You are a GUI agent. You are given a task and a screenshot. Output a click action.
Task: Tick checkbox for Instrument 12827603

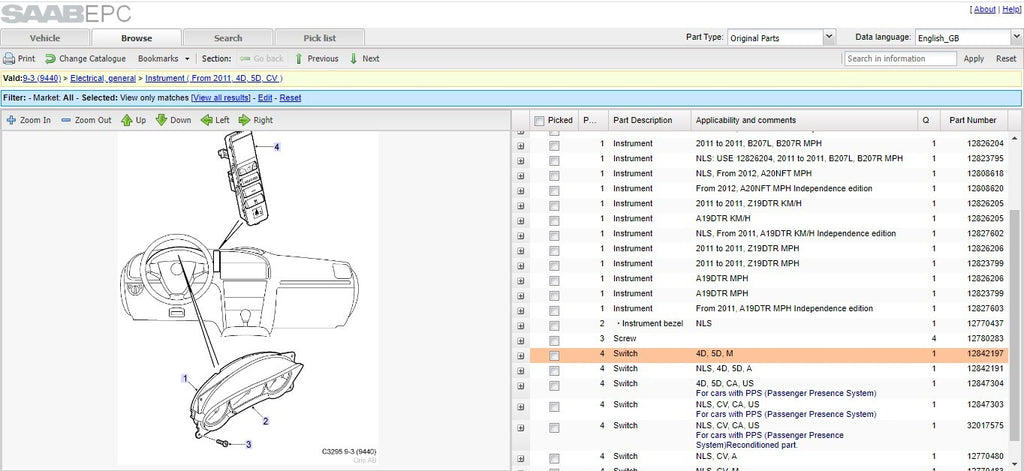(x=554, y=311)
